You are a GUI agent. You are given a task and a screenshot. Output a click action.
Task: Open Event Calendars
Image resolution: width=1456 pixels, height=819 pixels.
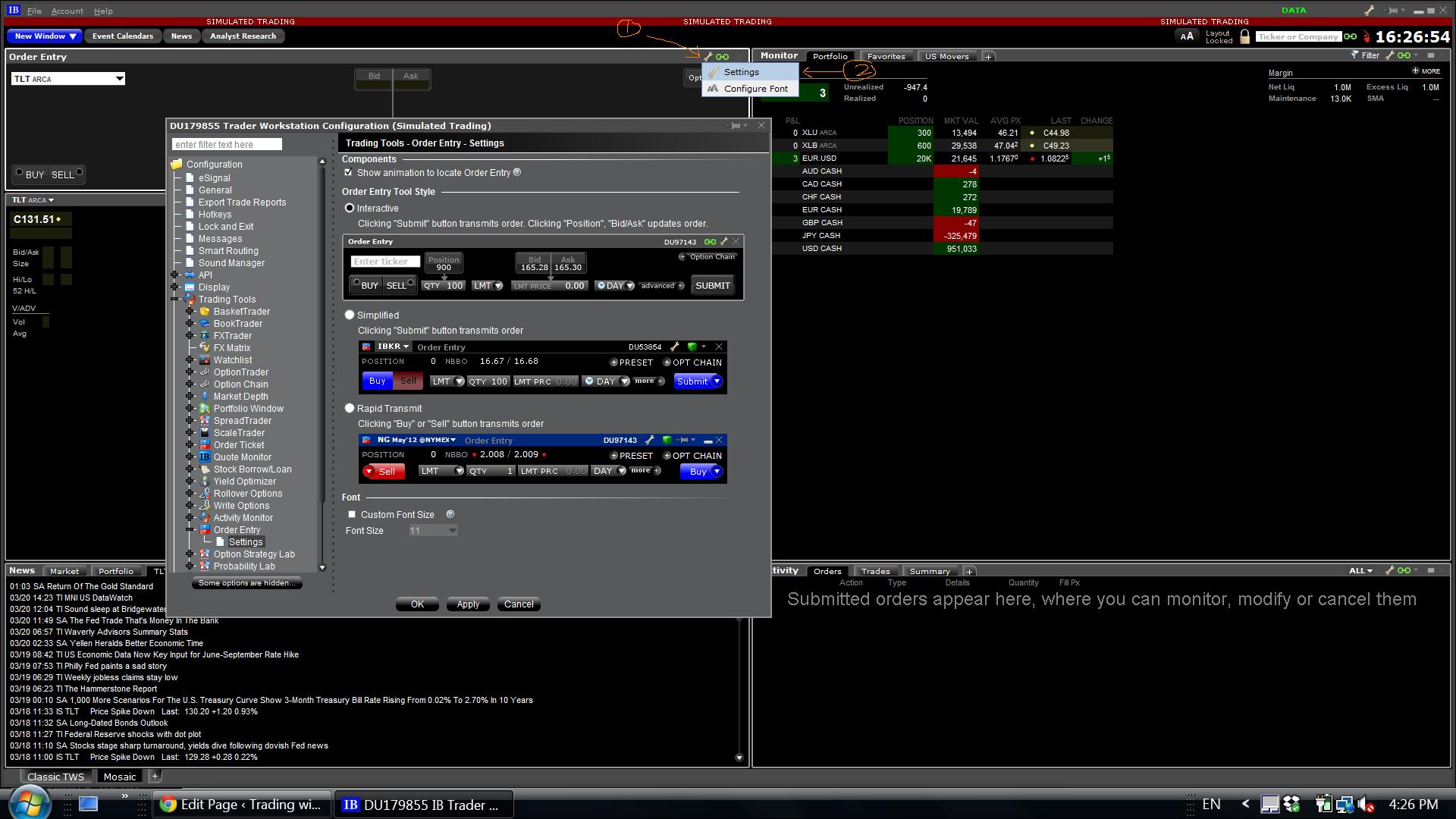coord(123,36)
